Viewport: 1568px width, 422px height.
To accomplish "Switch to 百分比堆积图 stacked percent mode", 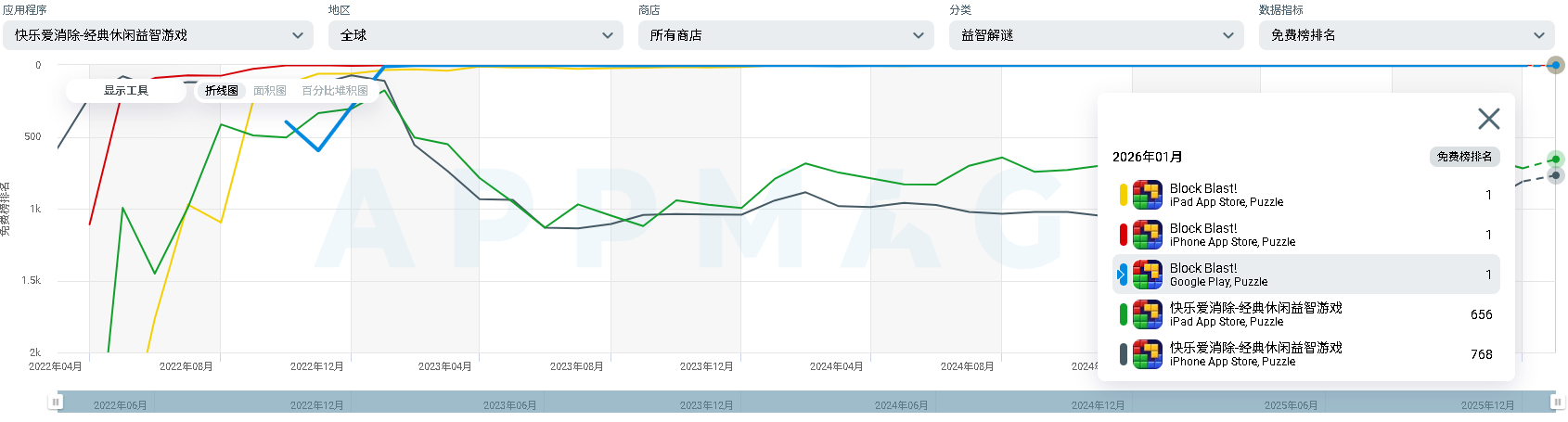I will point(335,91).
